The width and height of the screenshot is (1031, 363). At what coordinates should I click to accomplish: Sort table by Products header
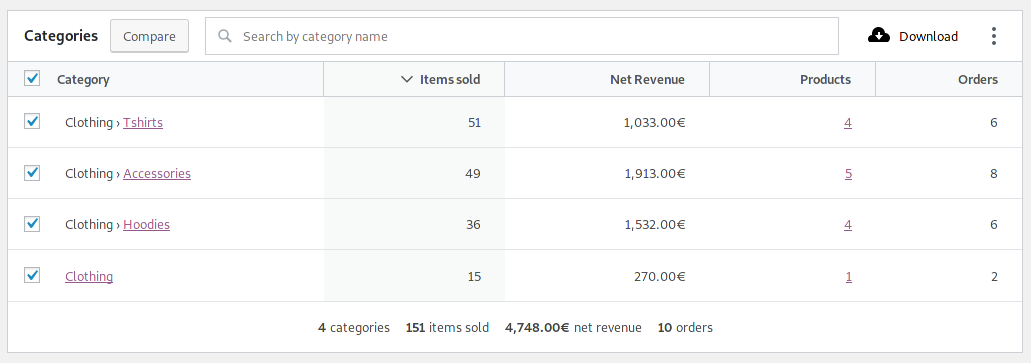(825, 80)
